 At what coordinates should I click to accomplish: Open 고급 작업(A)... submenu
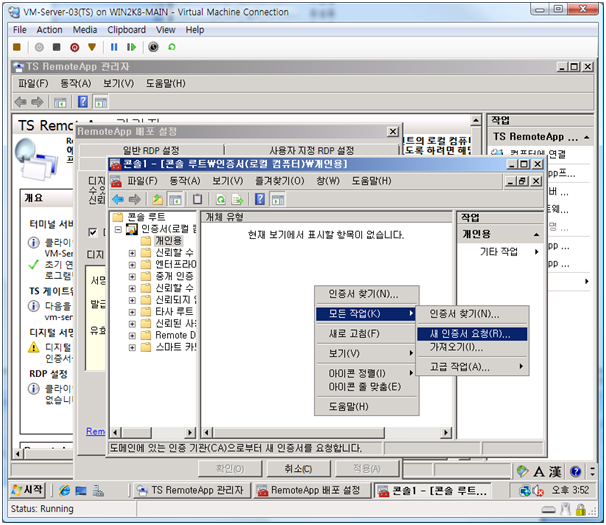click(x=472, y=366)
